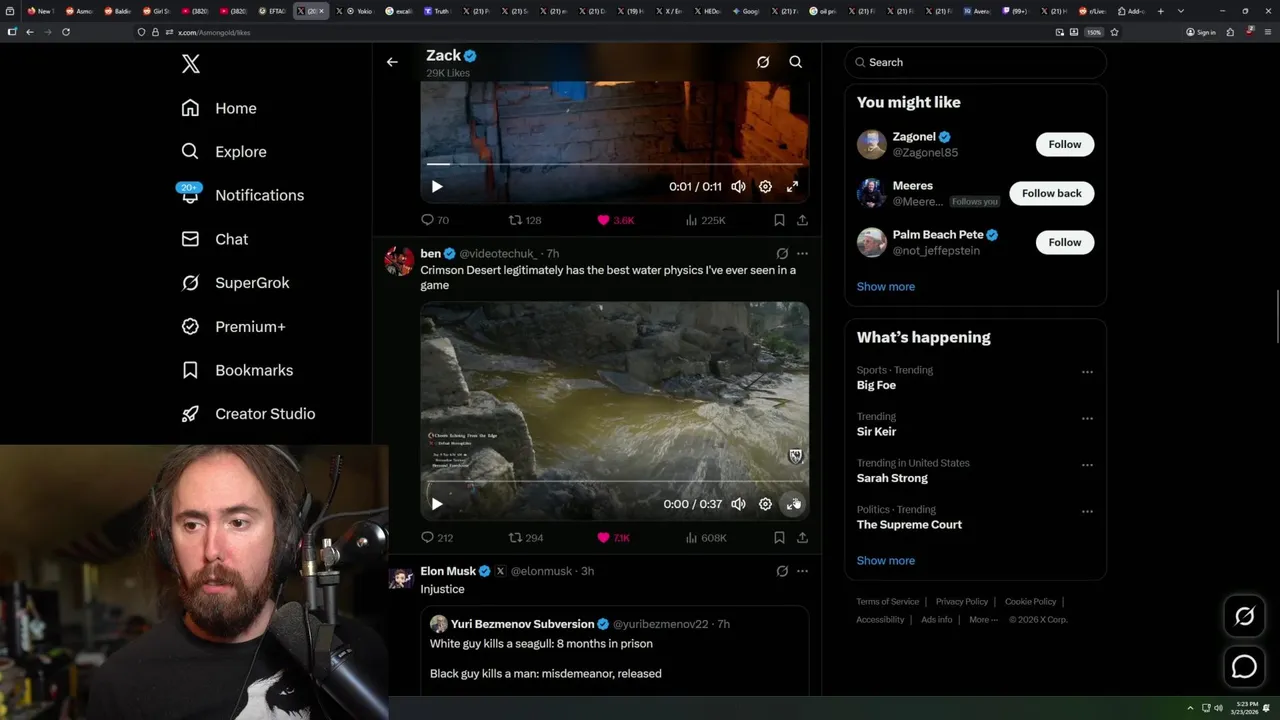Click the Search input field
1280x720 pixels.
pyautogui.click(x=975, y=62)
